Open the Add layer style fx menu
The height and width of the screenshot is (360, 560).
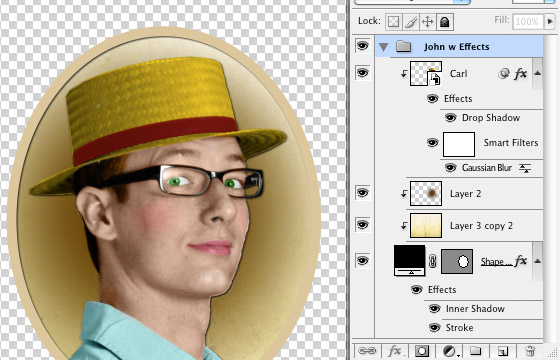point(395,351)
